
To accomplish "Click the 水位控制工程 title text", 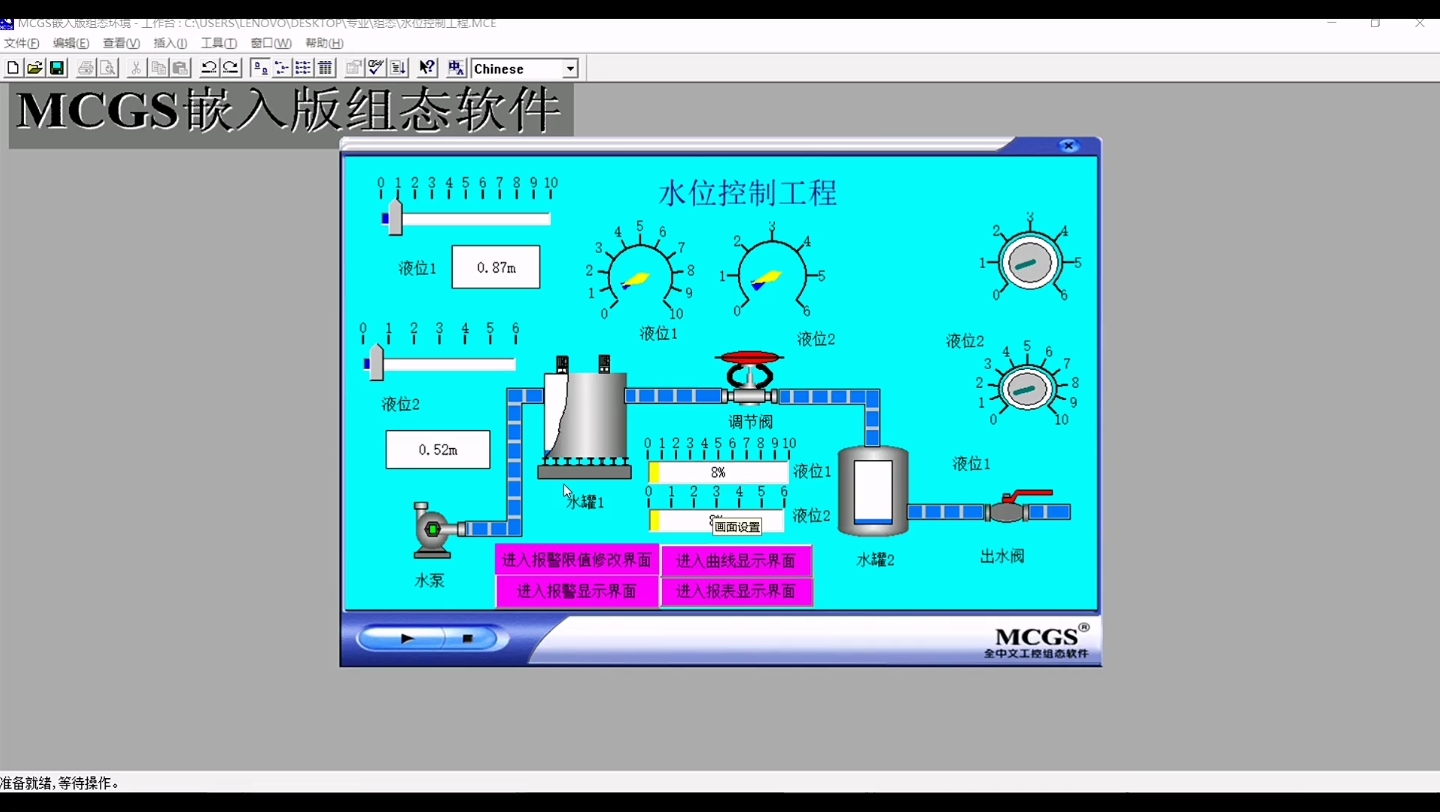I will point(748,192).
